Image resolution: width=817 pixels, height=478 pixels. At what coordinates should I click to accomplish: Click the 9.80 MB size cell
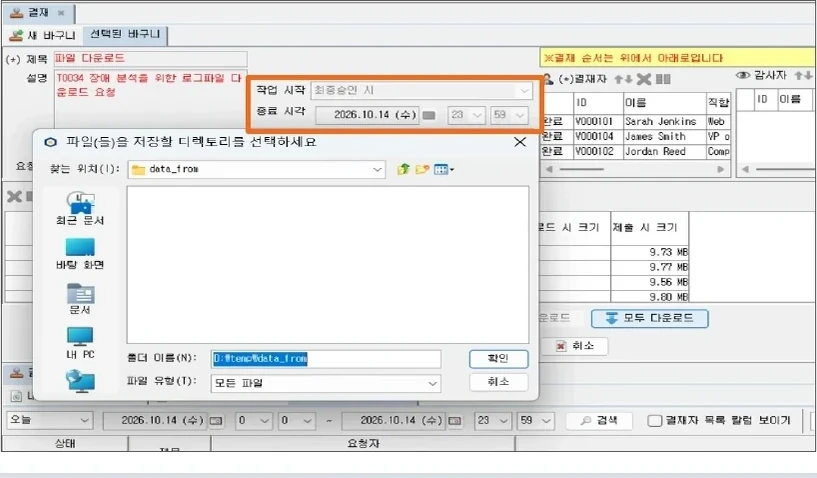click(x=650, y=297)
